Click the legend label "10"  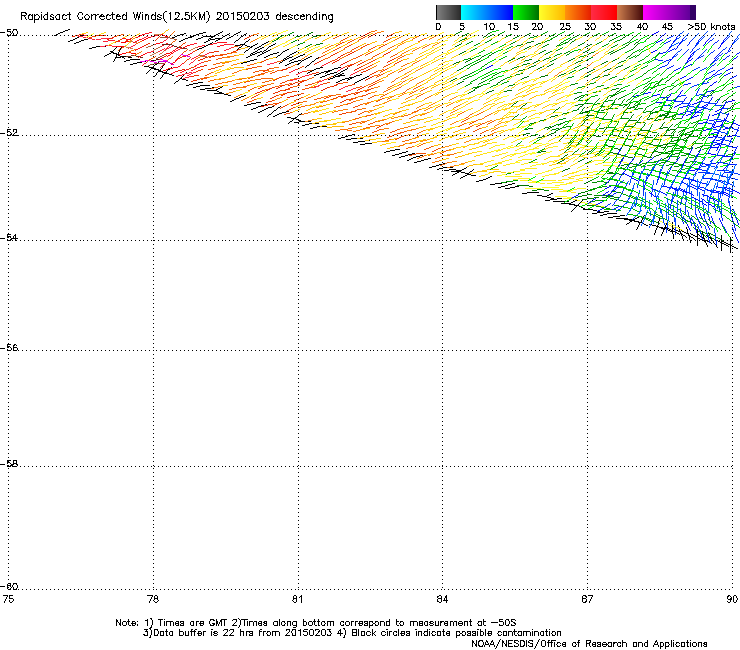click(489, 27)
